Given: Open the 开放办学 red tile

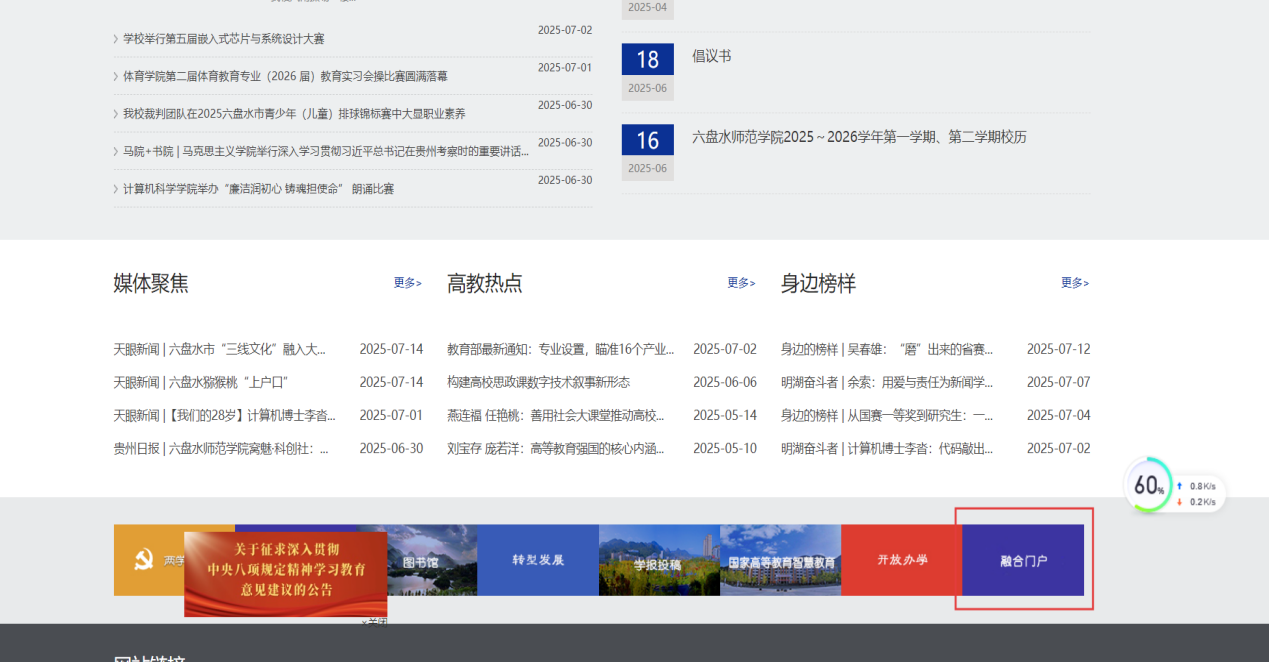Looking at the screenshot, I should (x=901, y=560).
